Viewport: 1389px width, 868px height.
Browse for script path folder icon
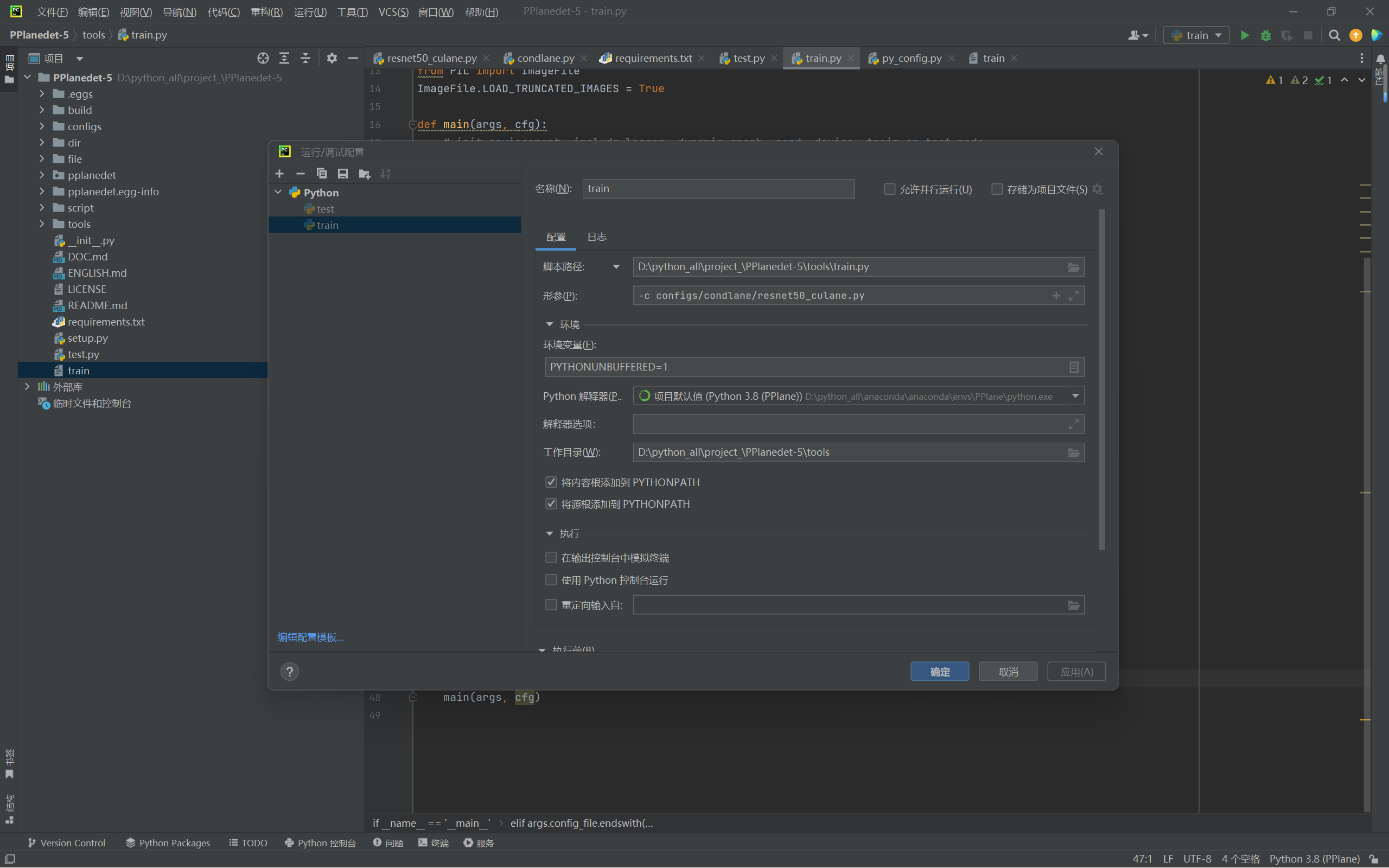[x=1073, y=267]
